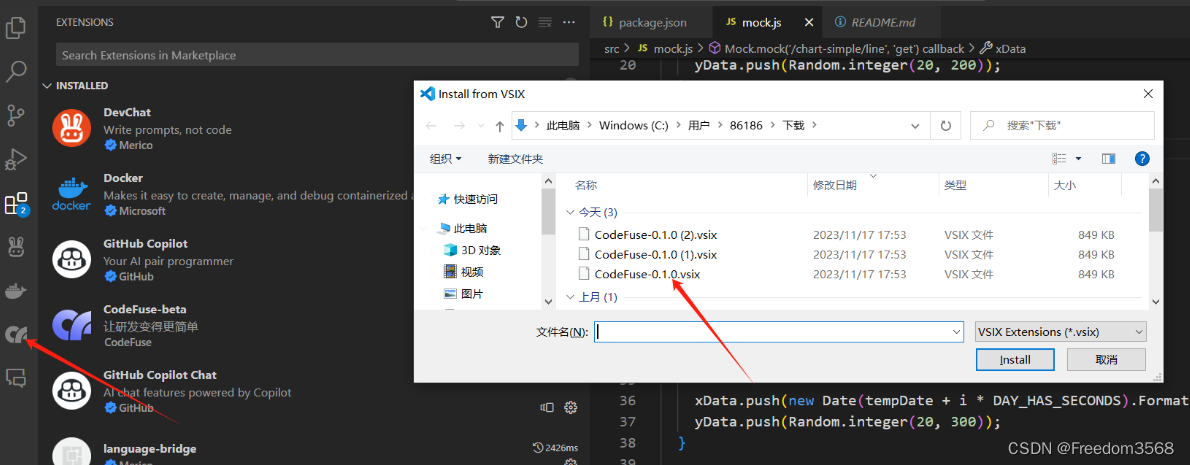The width and height of the screenshot is (1190, 465).
Task: Open the Docker whale icon in activity bar
Action: pyautogui.click(x=16, y=291)
